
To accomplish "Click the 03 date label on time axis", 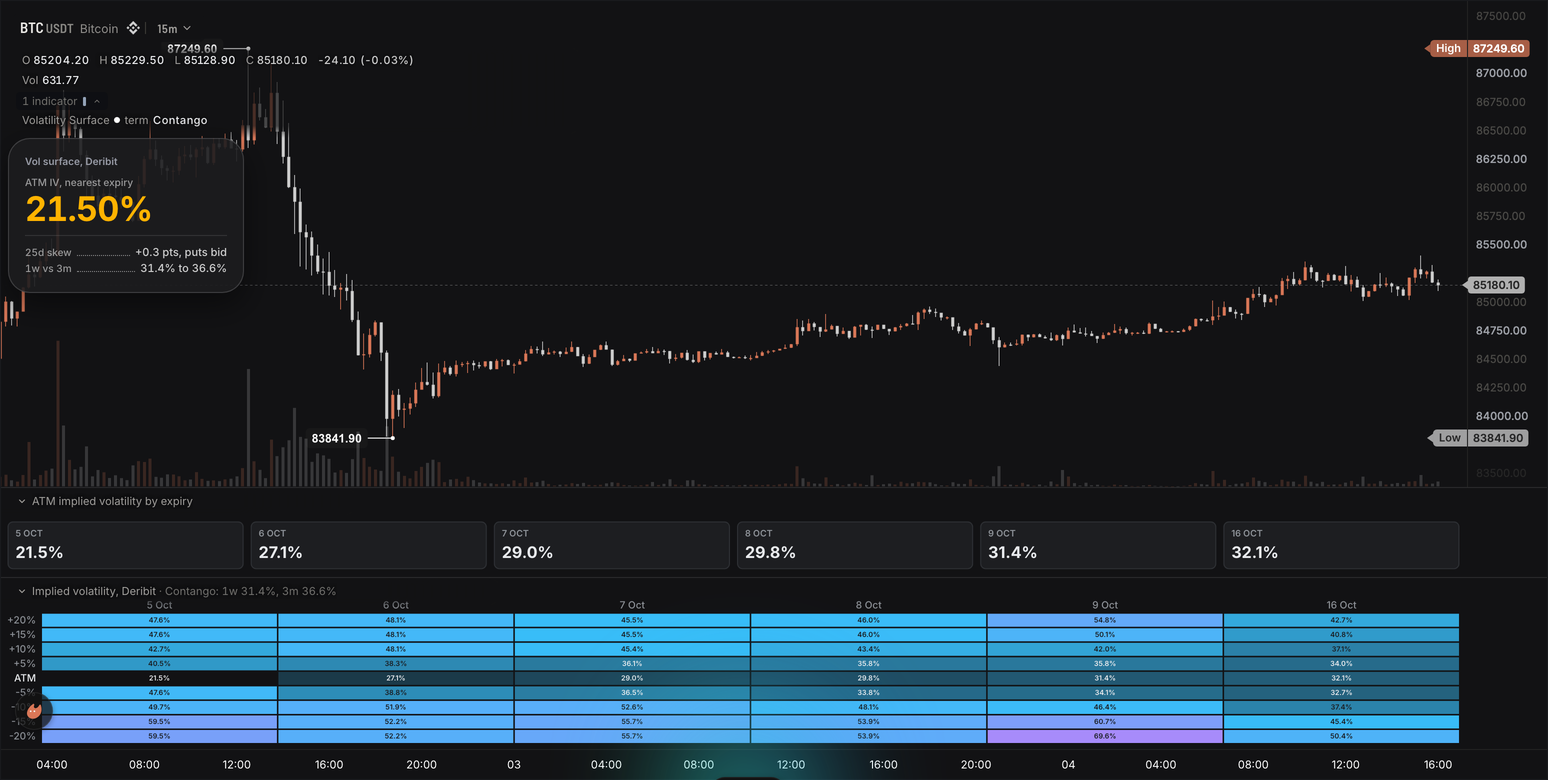I will click(513, 765).
